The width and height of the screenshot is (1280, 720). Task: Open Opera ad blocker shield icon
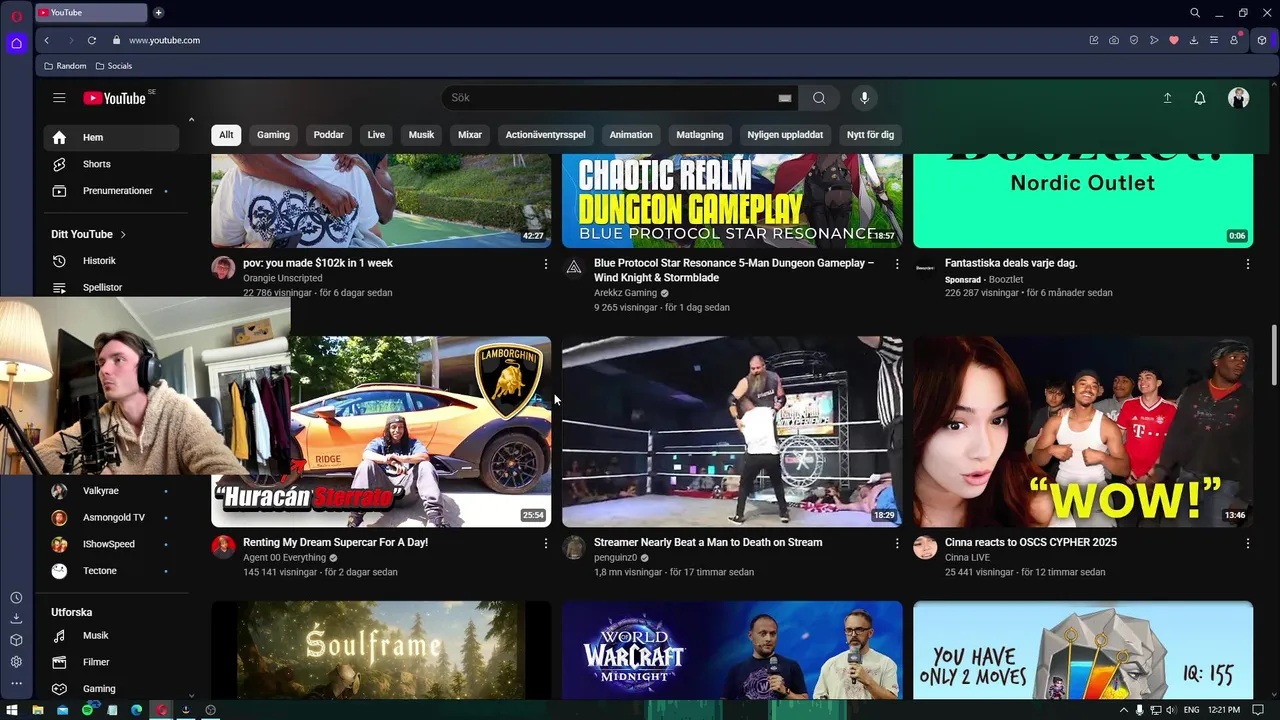1134,40
